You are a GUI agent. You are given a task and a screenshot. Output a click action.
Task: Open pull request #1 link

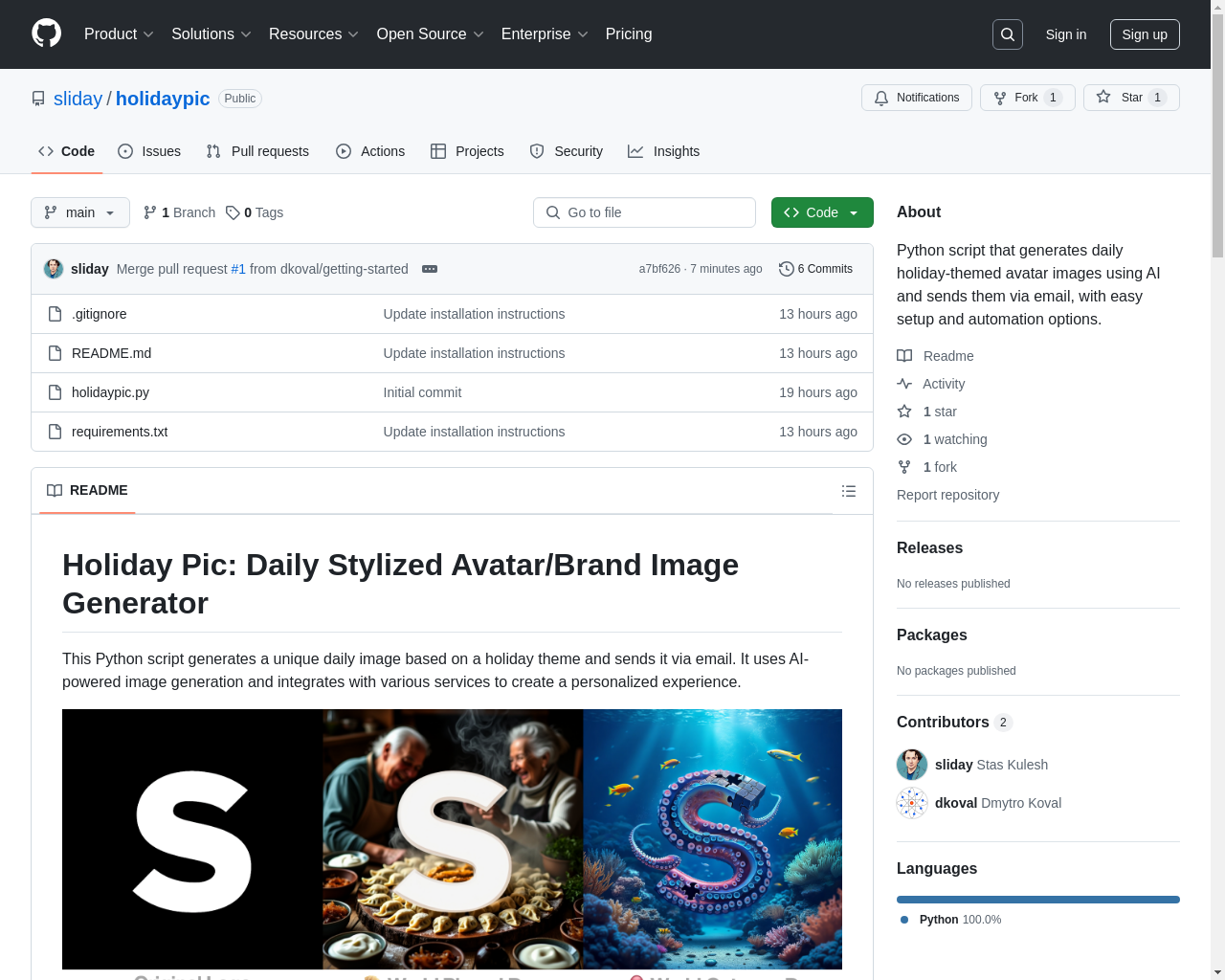[238, 269]
